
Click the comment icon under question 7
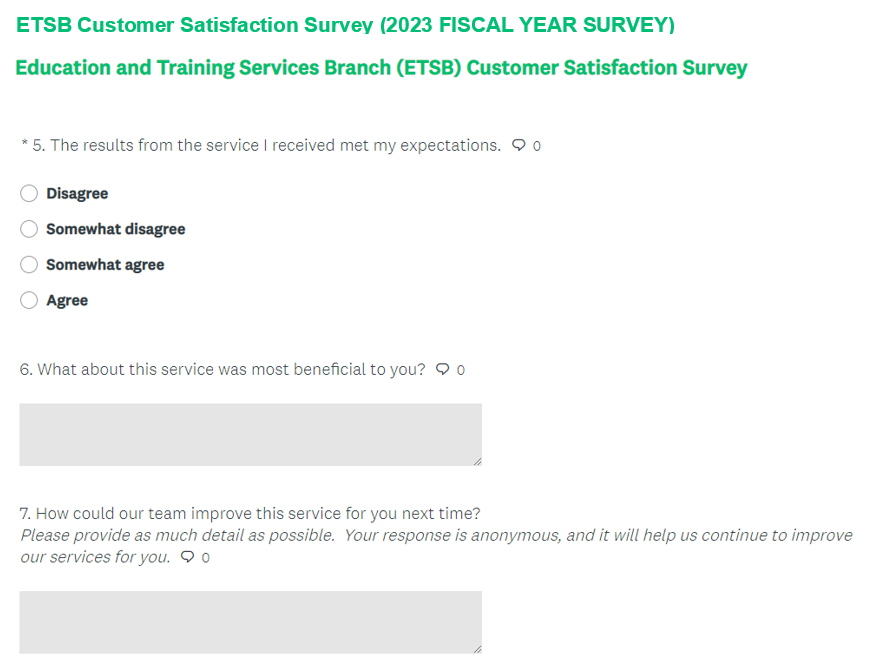[x=188, y=557]
